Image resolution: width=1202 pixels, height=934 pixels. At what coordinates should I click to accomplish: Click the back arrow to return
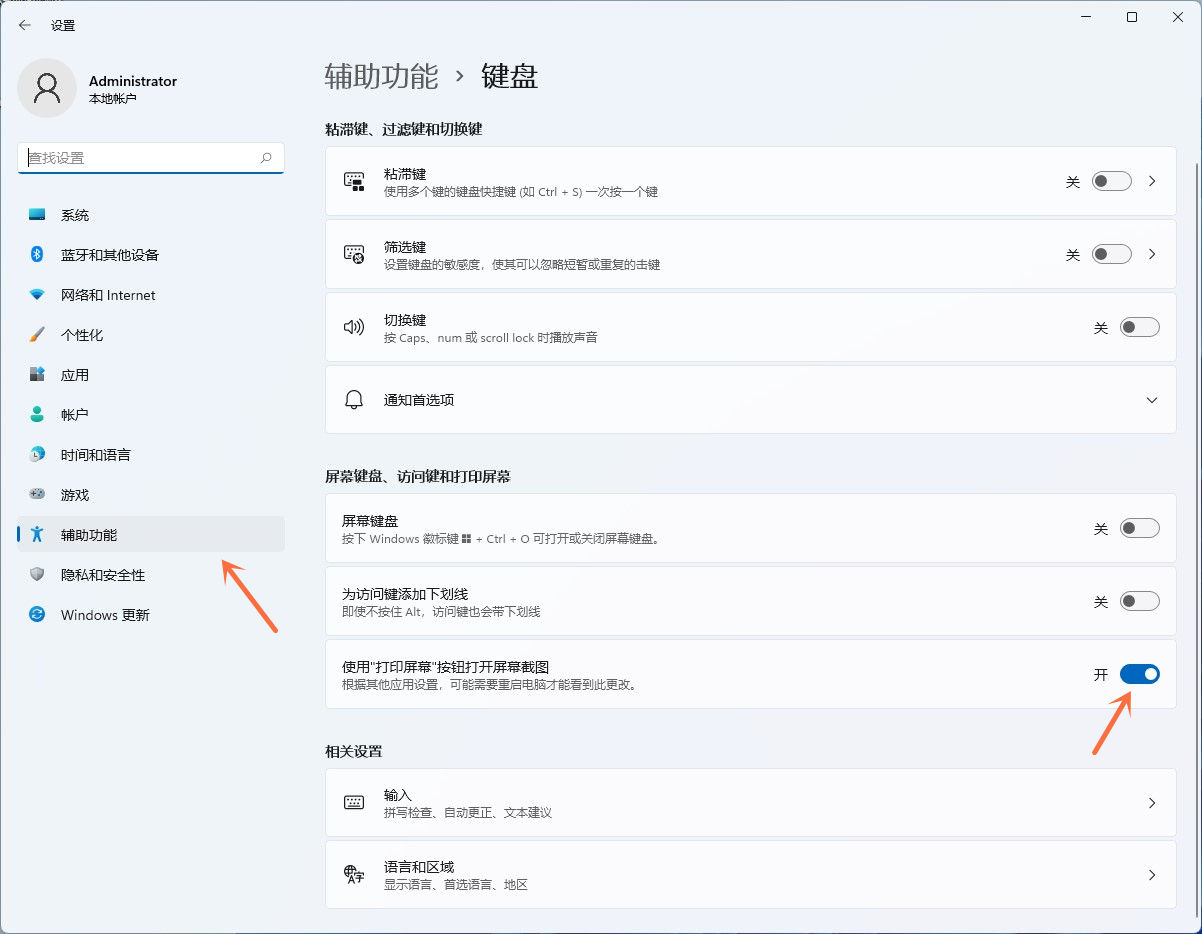[23, 24]
